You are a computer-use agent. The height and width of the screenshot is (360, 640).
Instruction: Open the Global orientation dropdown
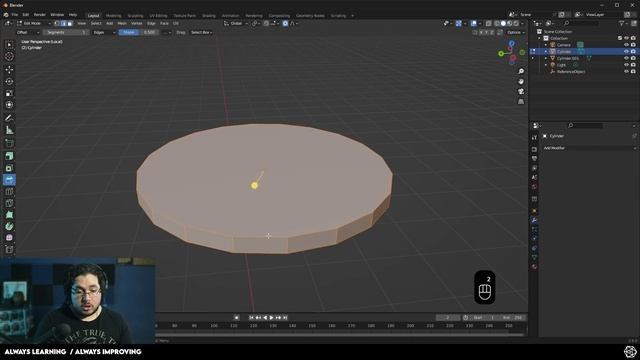pyautogui.click(x=236, y=23)
